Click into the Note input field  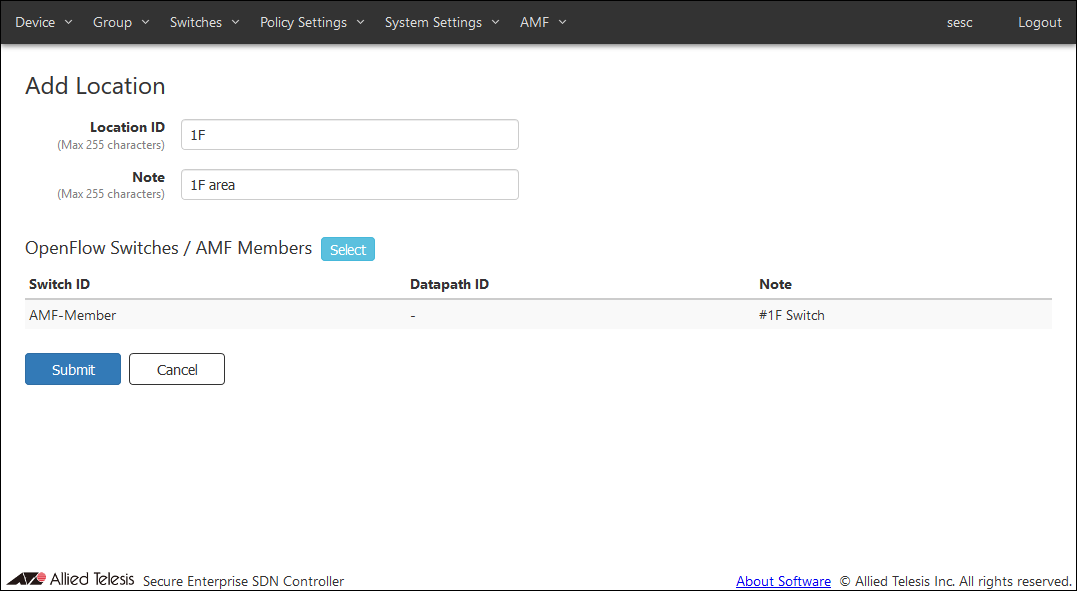tap(349, 185)
